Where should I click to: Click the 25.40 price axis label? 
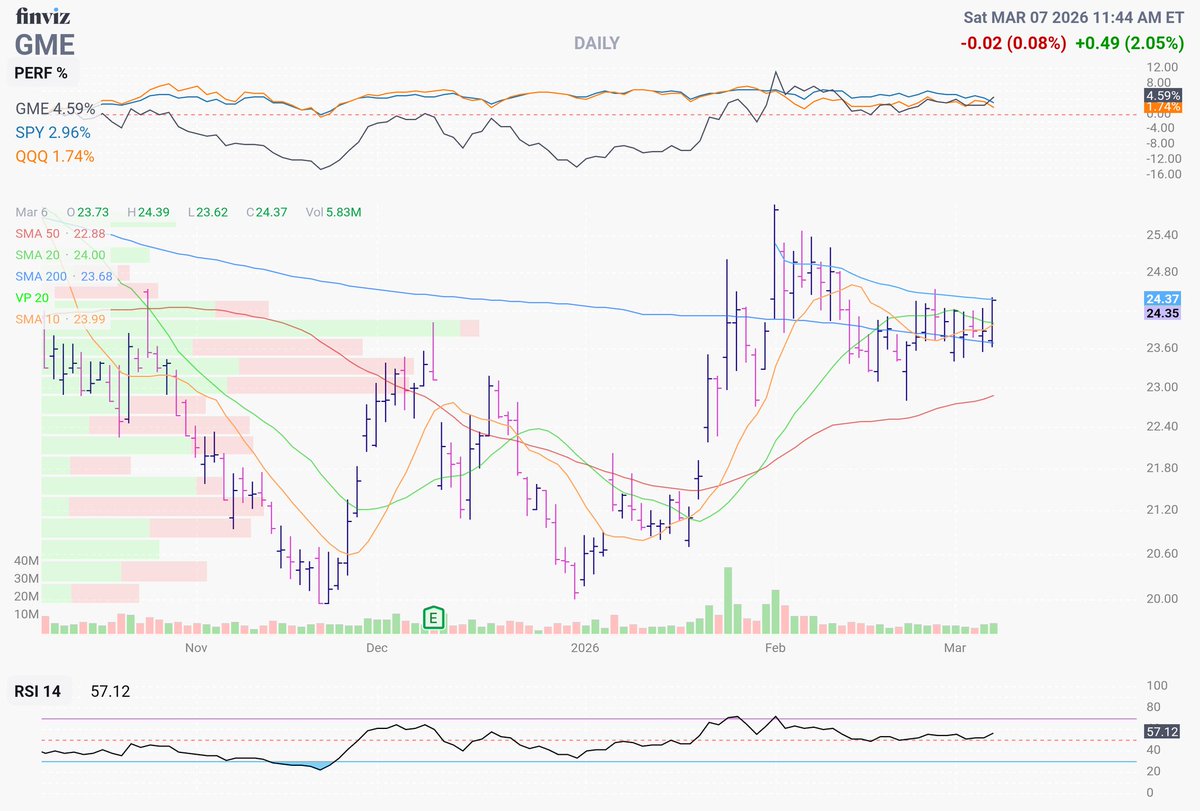[x=1161, y=235]
